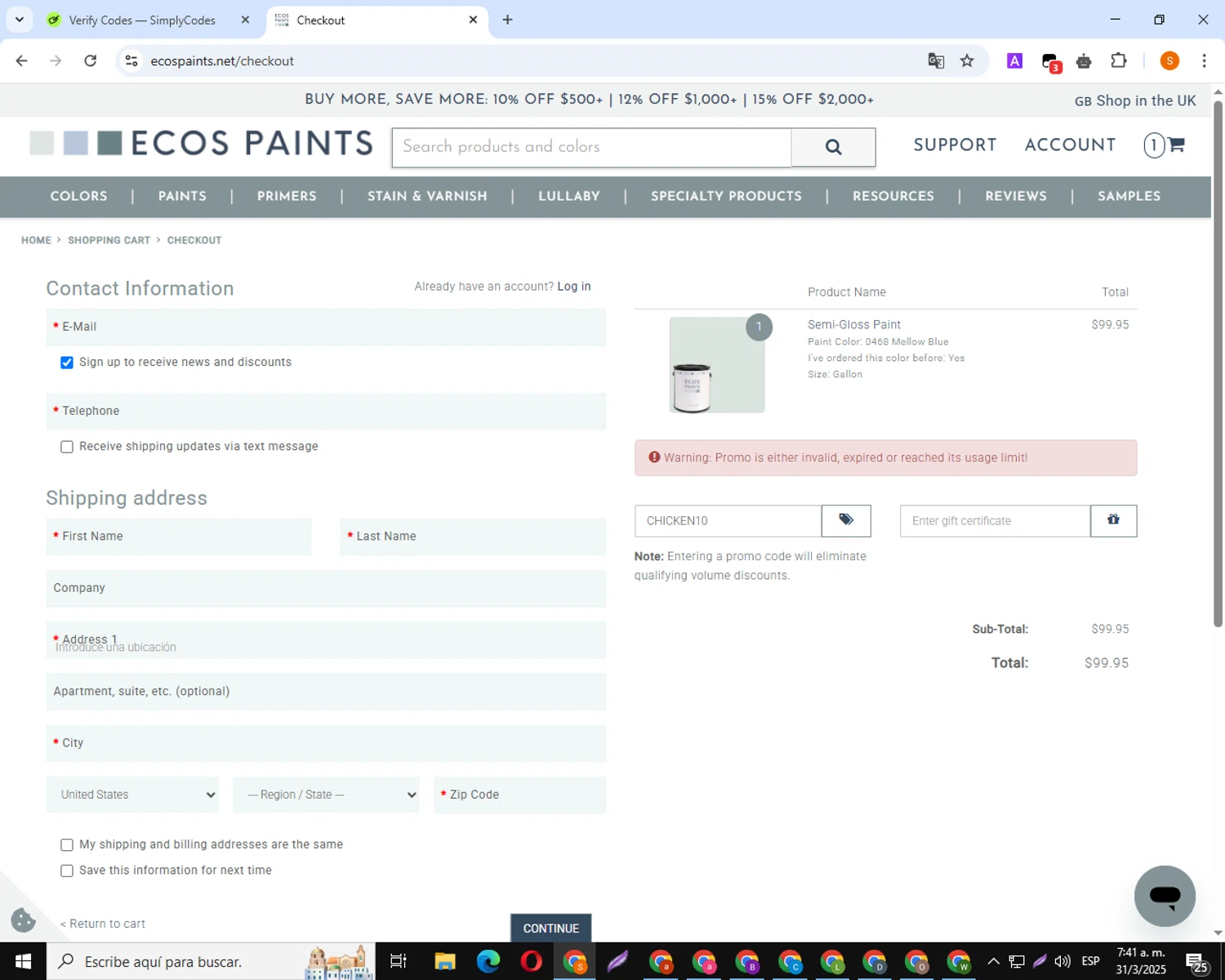
Task: Open a new browser tab
Action: (x=507, y=20)
